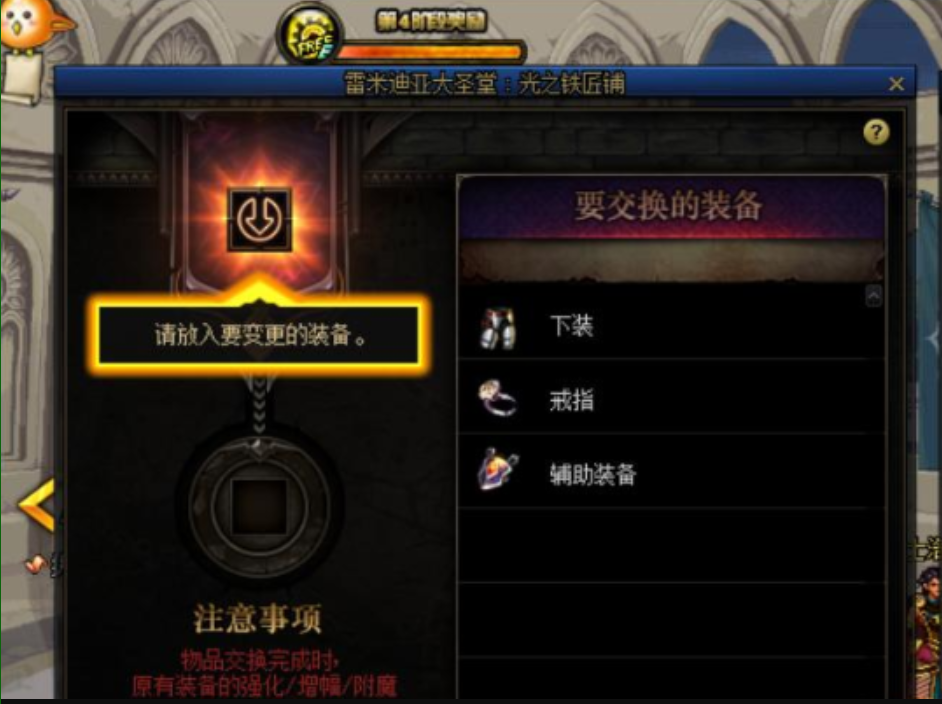Click the FREE gear badge icon
Viewport: 942px width, 704px height.
click(x=309, y=34)
